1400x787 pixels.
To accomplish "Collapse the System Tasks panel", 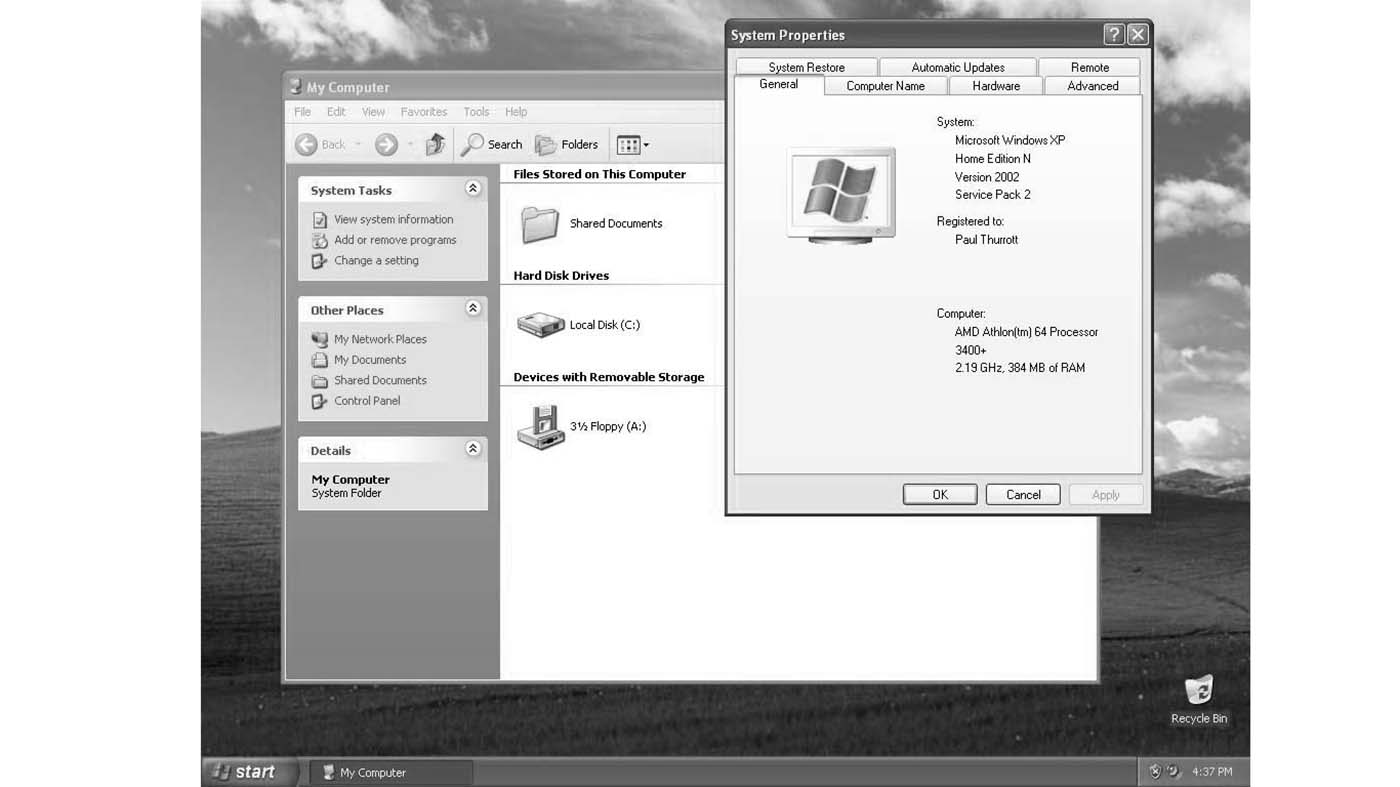I will [473, 189].
